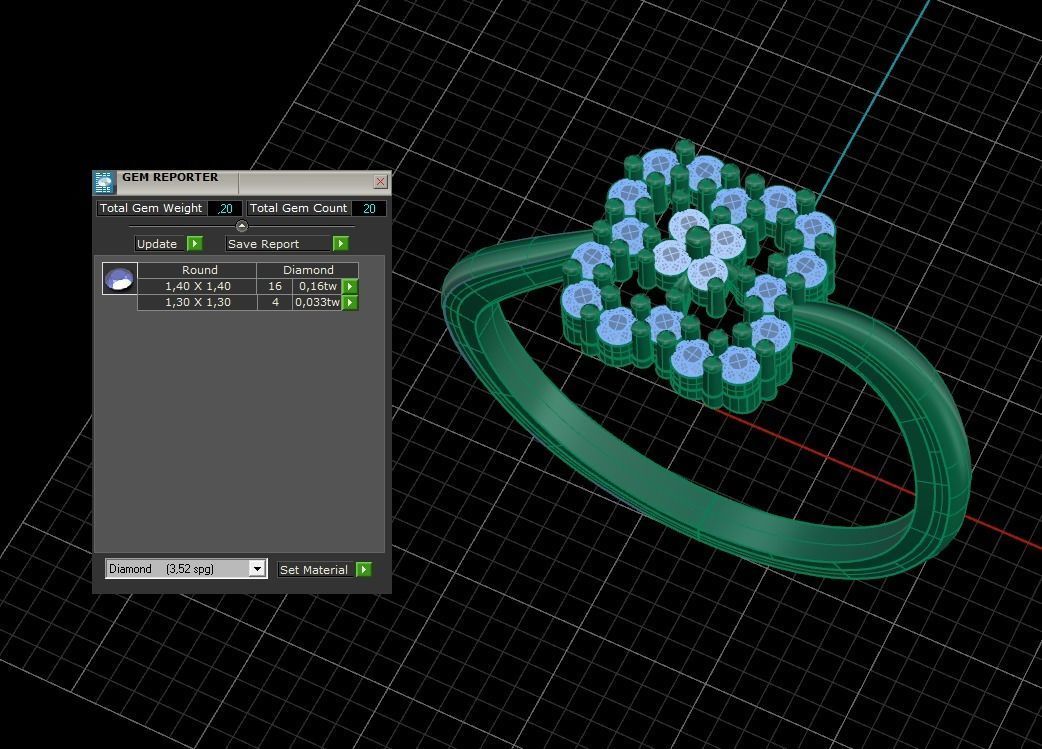1042x749 pixels.
Task: Click the Total Gem Weight value field
Action: click(x=225, y=209)
